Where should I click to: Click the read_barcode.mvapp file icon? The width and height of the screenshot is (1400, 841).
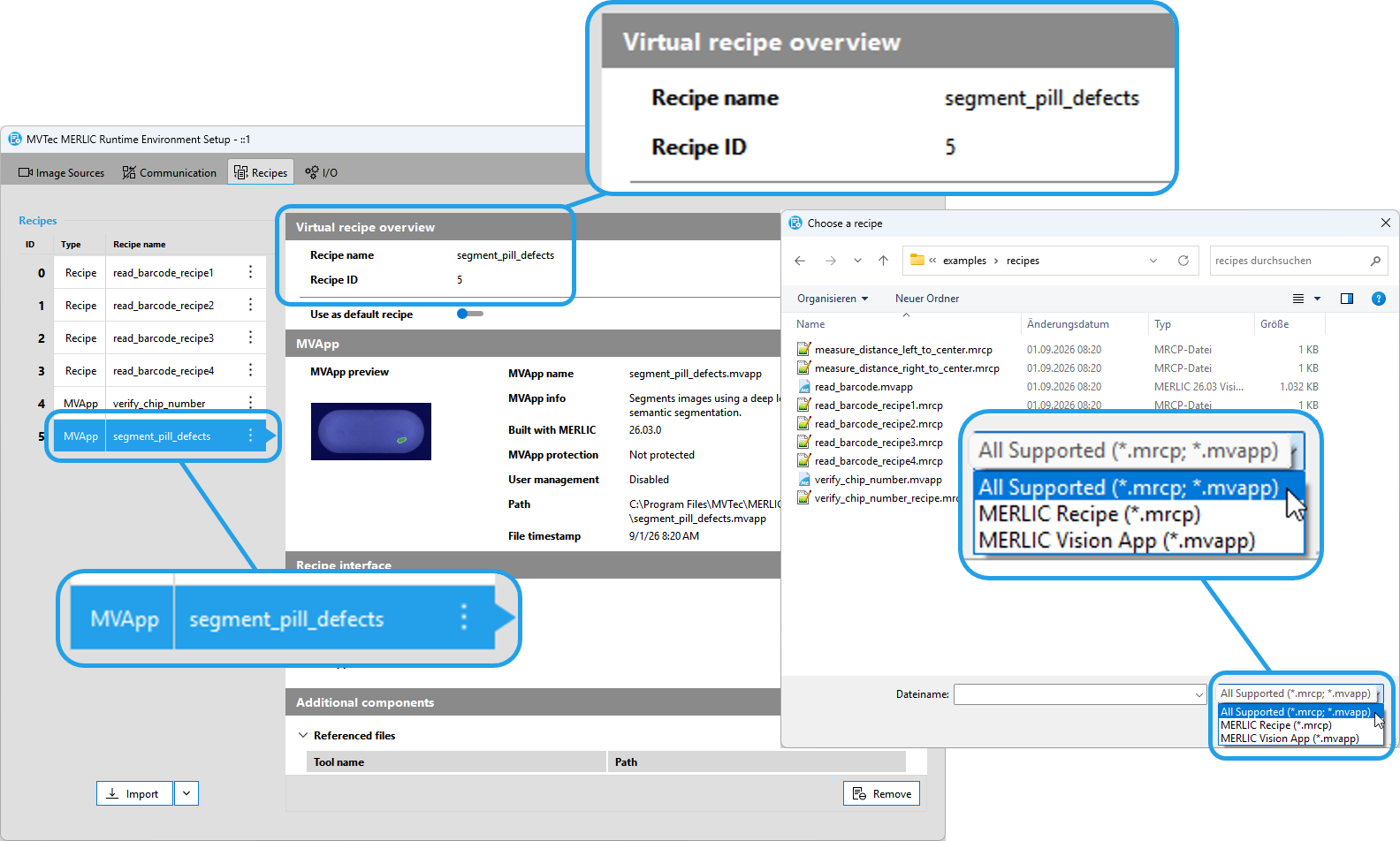tap(804, 387)
